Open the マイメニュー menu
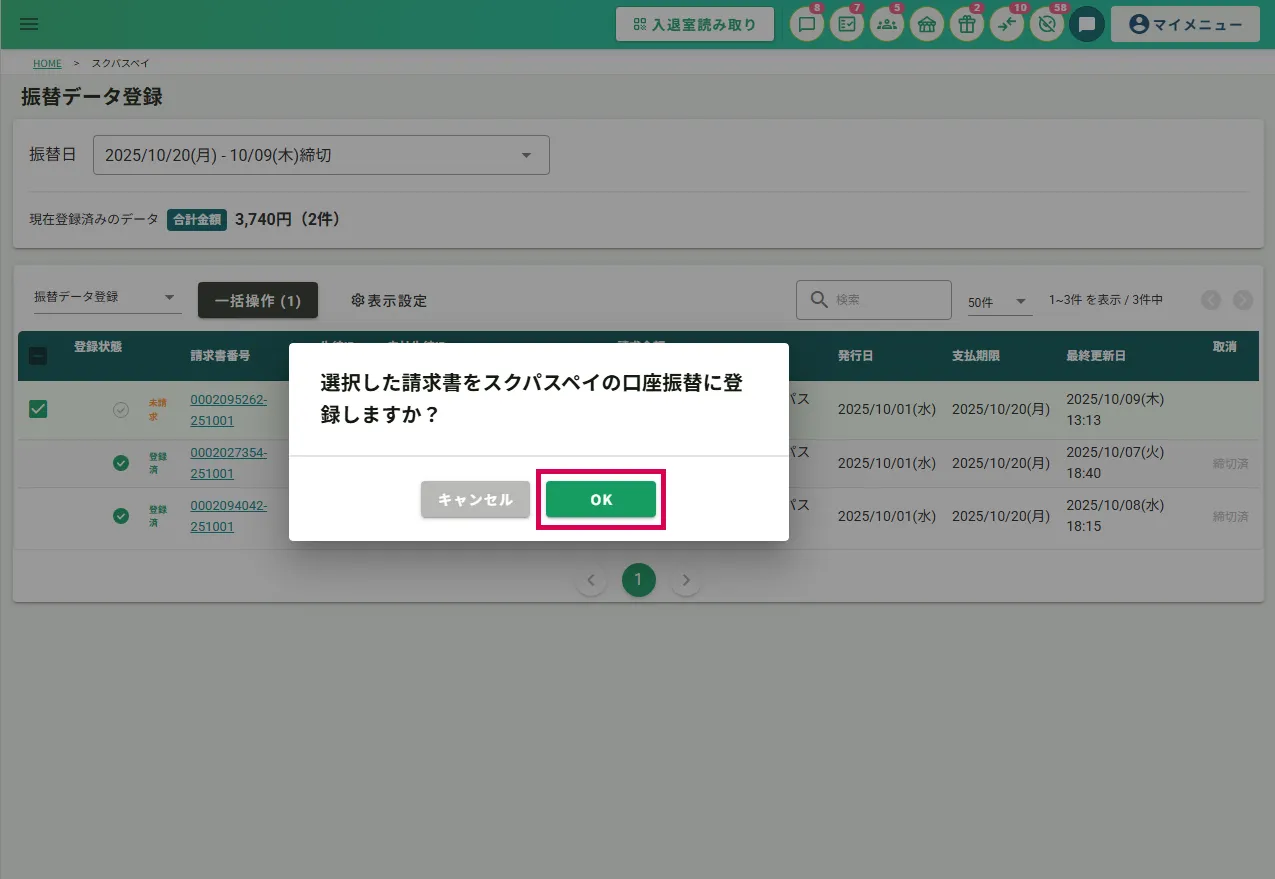The height and width of the screenshot is (879, 1275). click(x=1185, y=25)
